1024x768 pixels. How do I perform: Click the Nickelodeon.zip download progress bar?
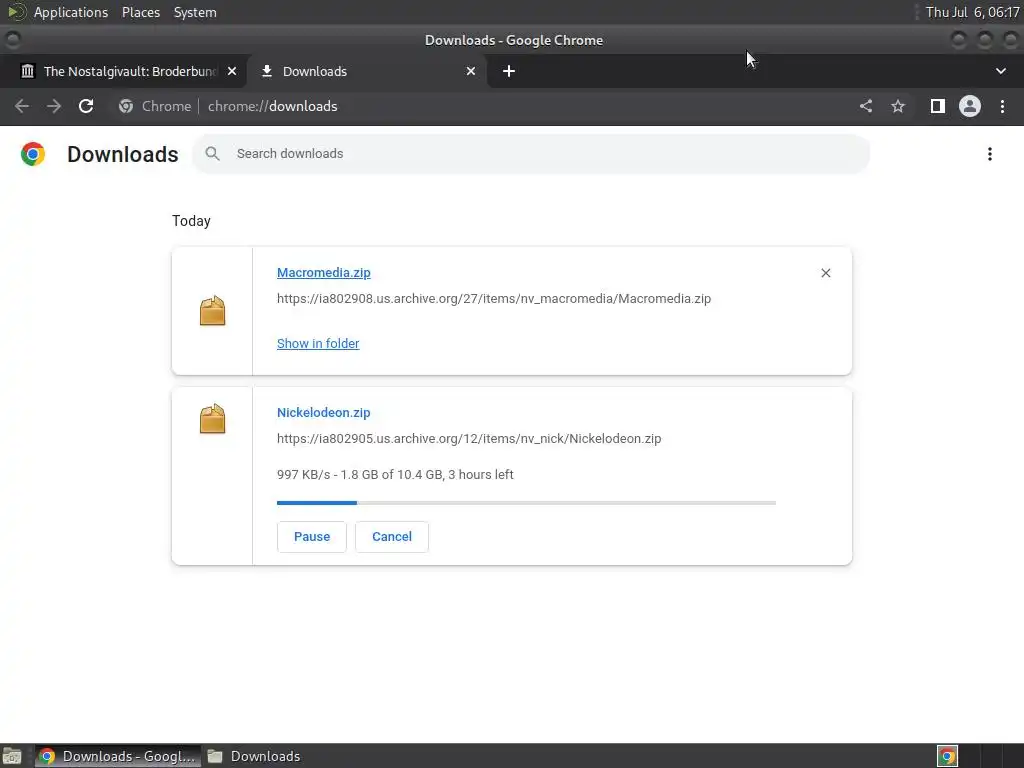point(526,503)
